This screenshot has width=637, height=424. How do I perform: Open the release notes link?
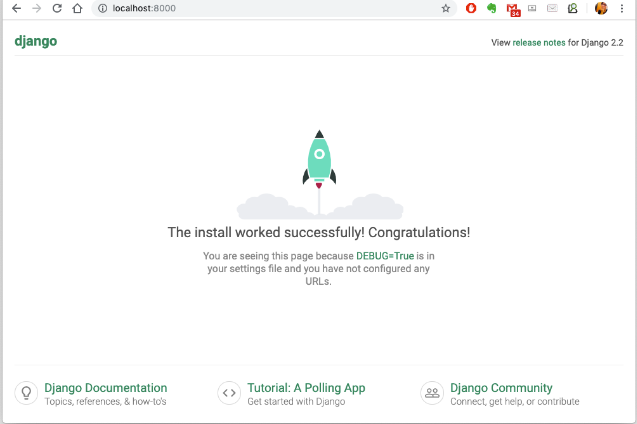(x=539, y=43)
